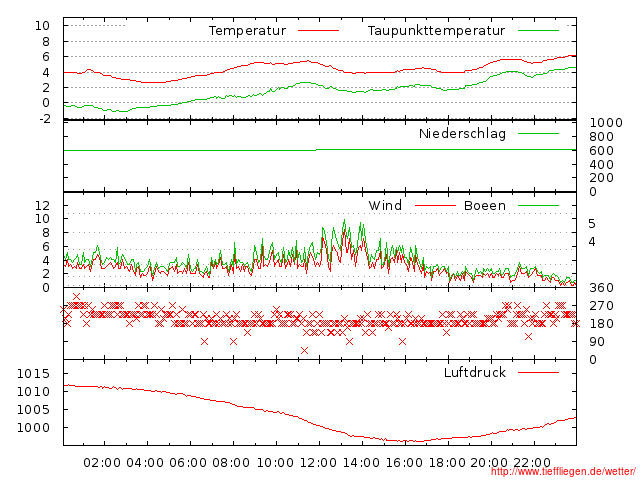
Task: Click the 400 precipitation axis label
Action: coord(601,164)
